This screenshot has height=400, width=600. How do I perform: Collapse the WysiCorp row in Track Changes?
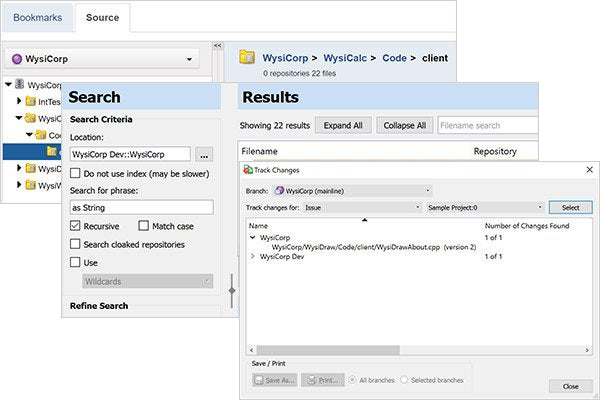point(253,237)
